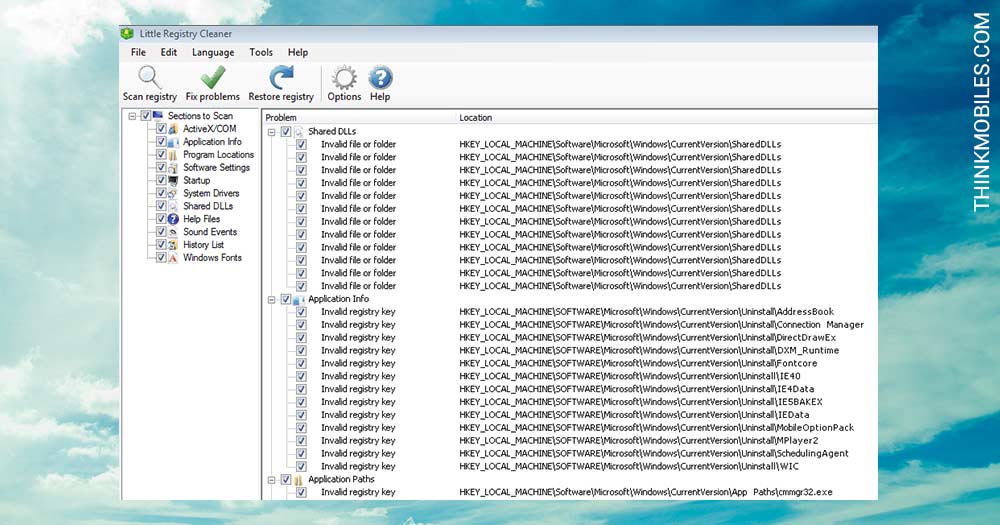Uncheck the cmmgr32.exe entry checkbox
This screenshot has width=1000, height=525.
pyautogui.click(x=301, y=492)
